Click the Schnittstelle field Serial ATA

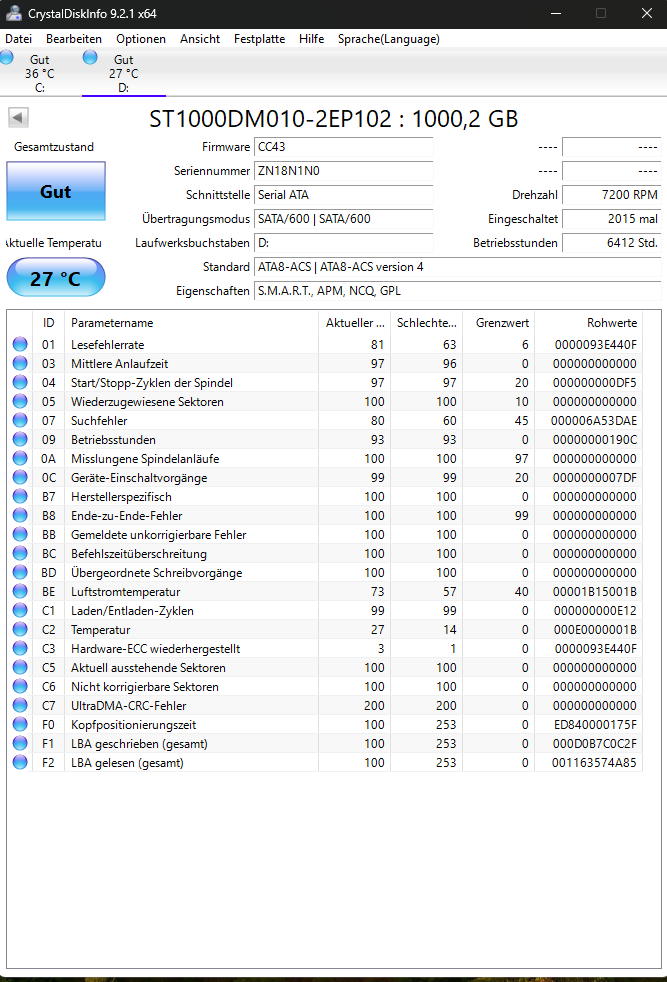tap(343, 195)
